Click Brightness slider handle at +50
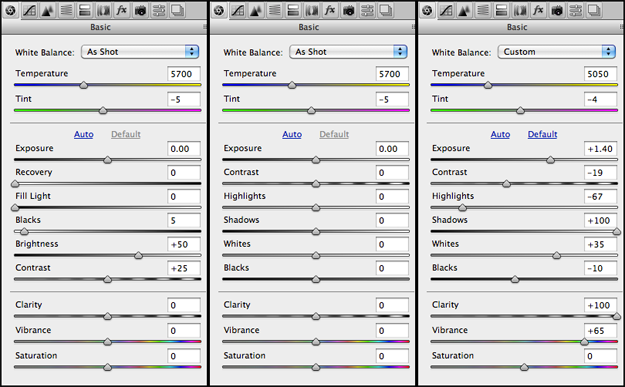 tap(138, 255)
